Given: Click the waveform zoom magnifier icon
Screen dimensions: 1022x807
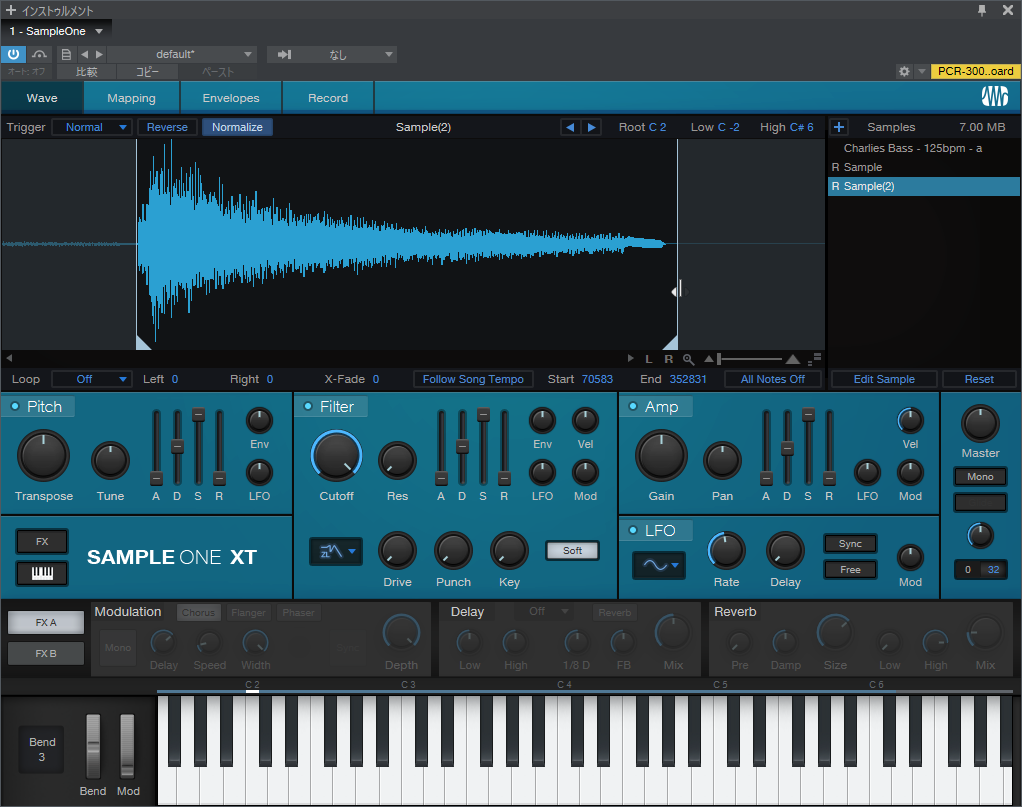Looking at the screenshot, I should (x=688, y=359).
